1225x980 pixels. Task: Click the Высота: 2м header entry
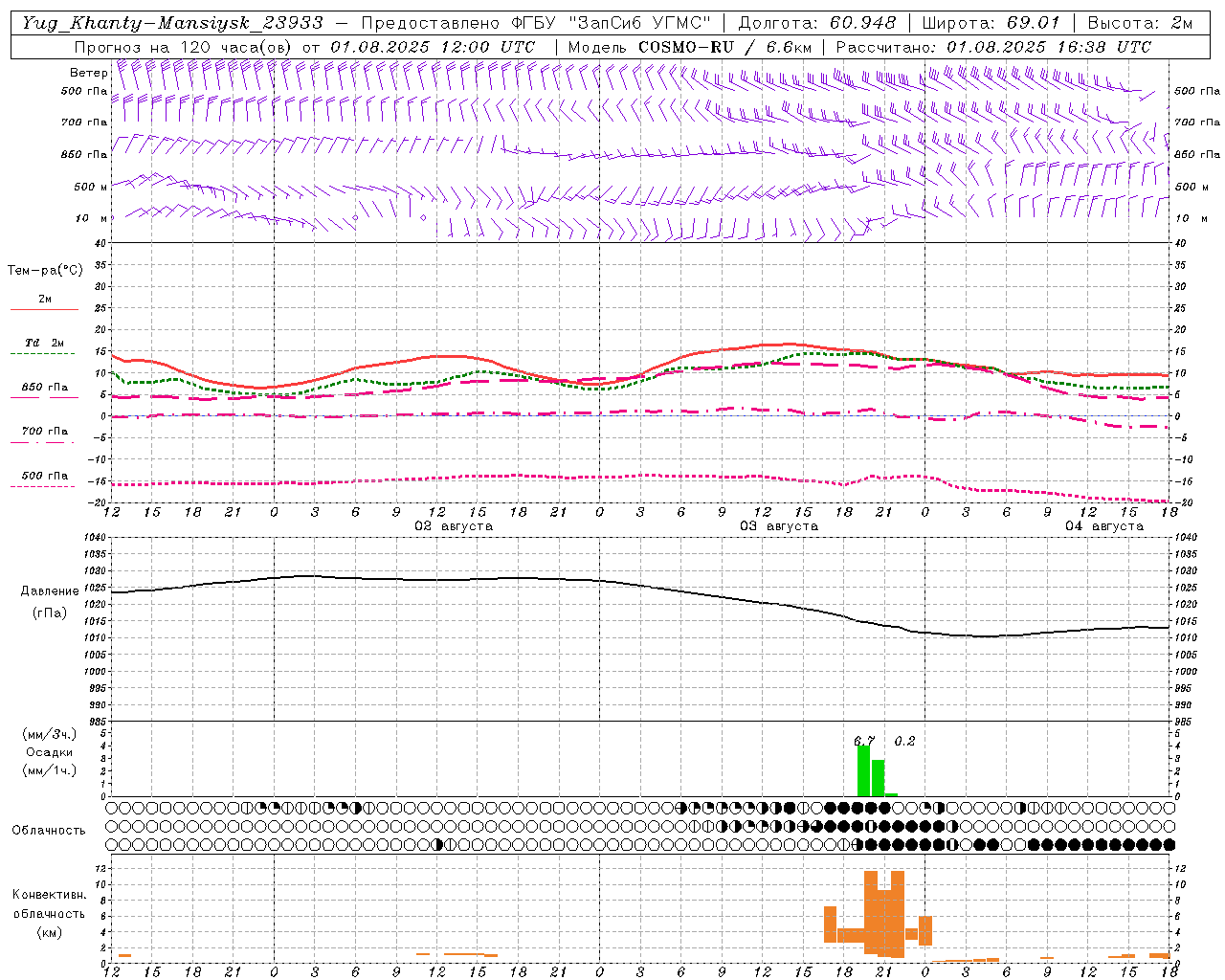[1139, 23]
